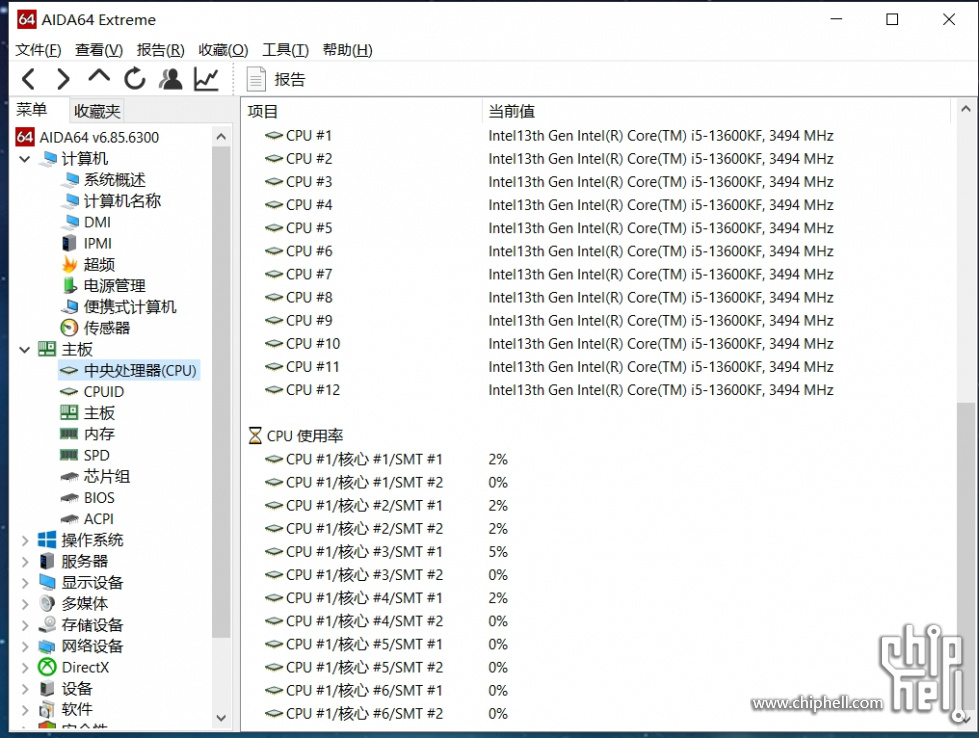Click the 网络设备 network icon

47,646
